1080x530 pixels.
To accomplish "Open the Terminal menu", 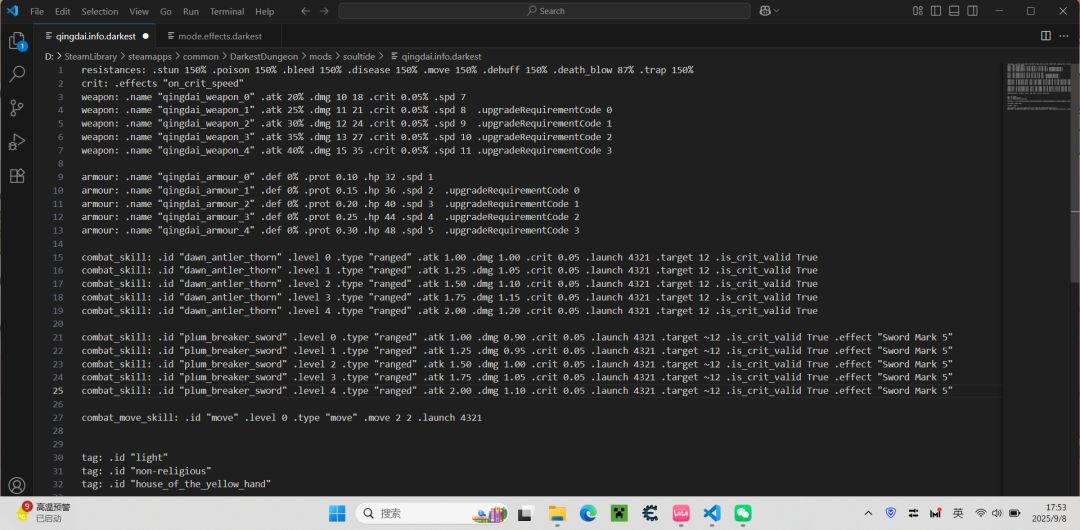I will 227,12.
